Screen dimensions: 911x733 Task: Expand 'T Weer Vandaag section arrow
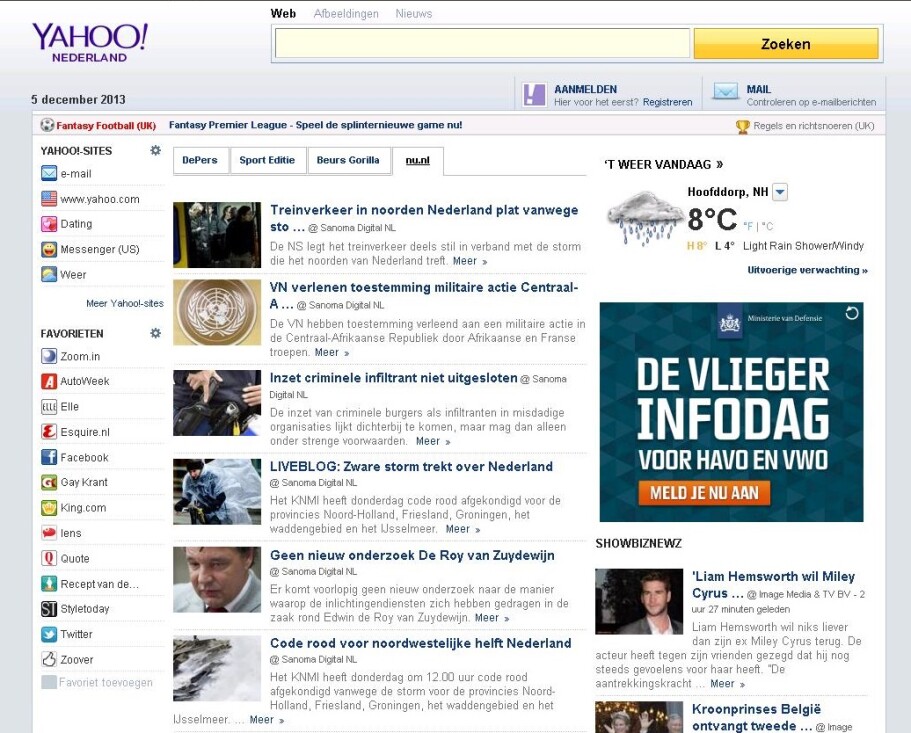point(719,164)
